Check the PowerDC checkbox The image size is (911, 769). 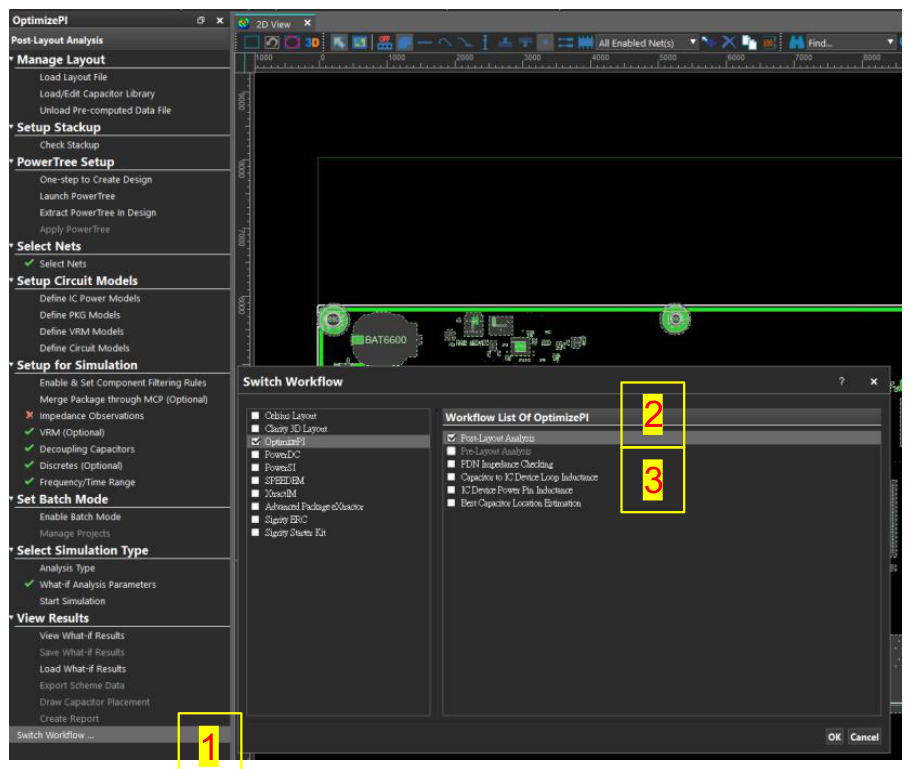255,454
